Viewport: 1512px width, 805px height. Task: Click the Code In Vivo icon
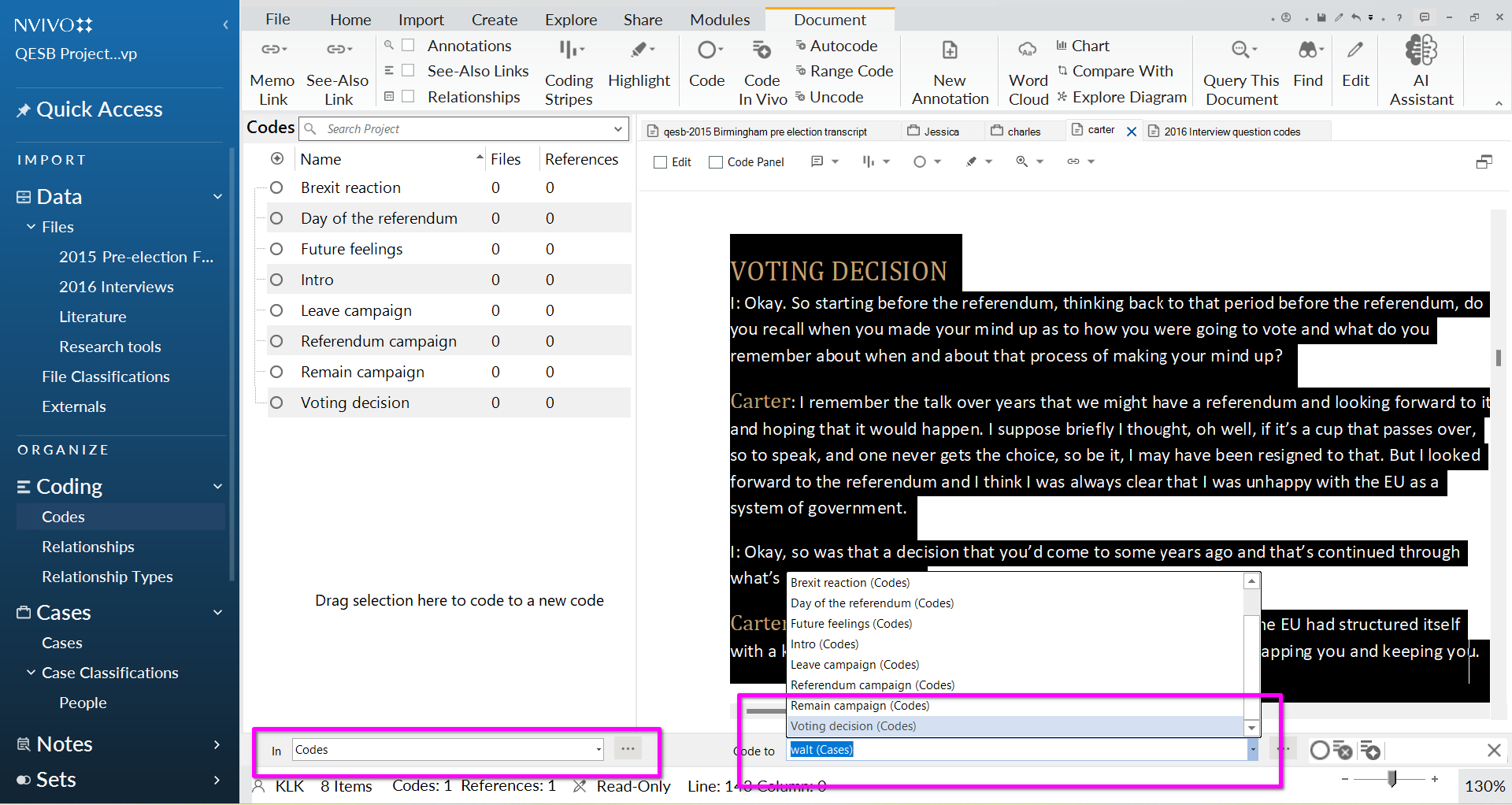coord(762,50)
